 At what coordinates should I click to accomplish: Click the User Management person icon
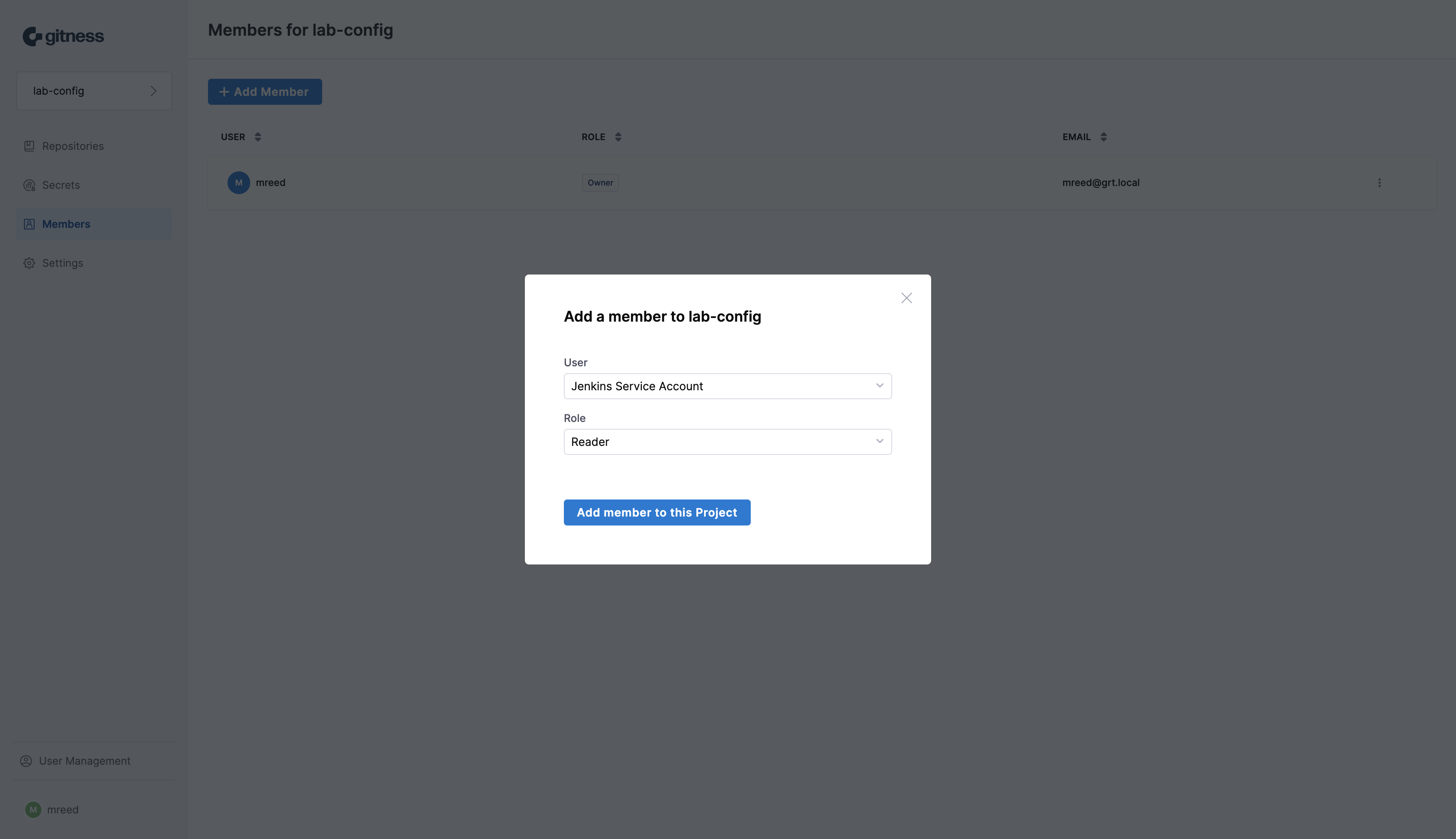pos(26,761)
